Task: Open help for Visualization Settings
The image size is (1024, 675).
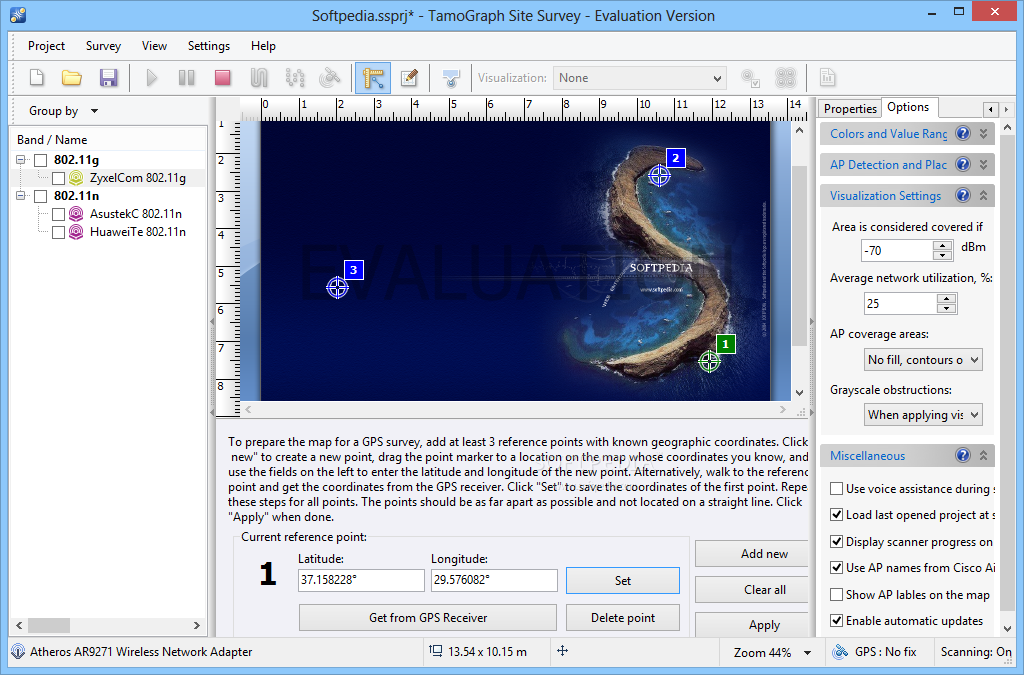Action: (x=963, y=195)
